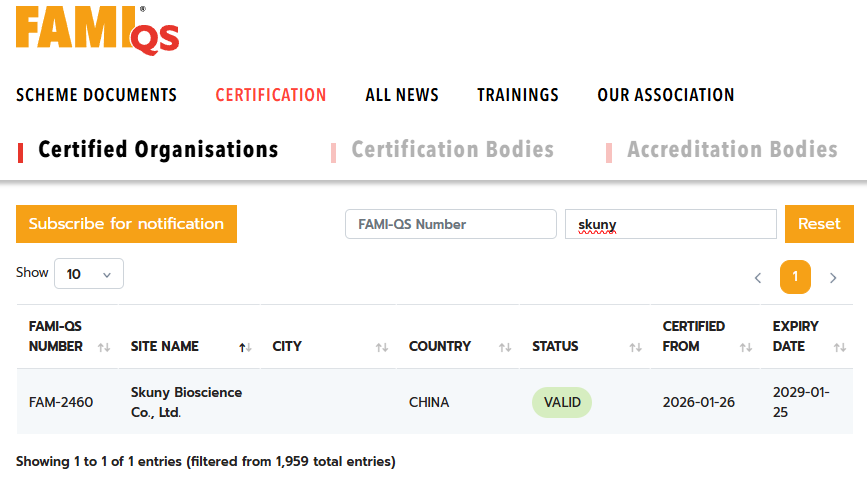Click Subscribe for notification button
The image size is (867, 490).
(126, 224)
